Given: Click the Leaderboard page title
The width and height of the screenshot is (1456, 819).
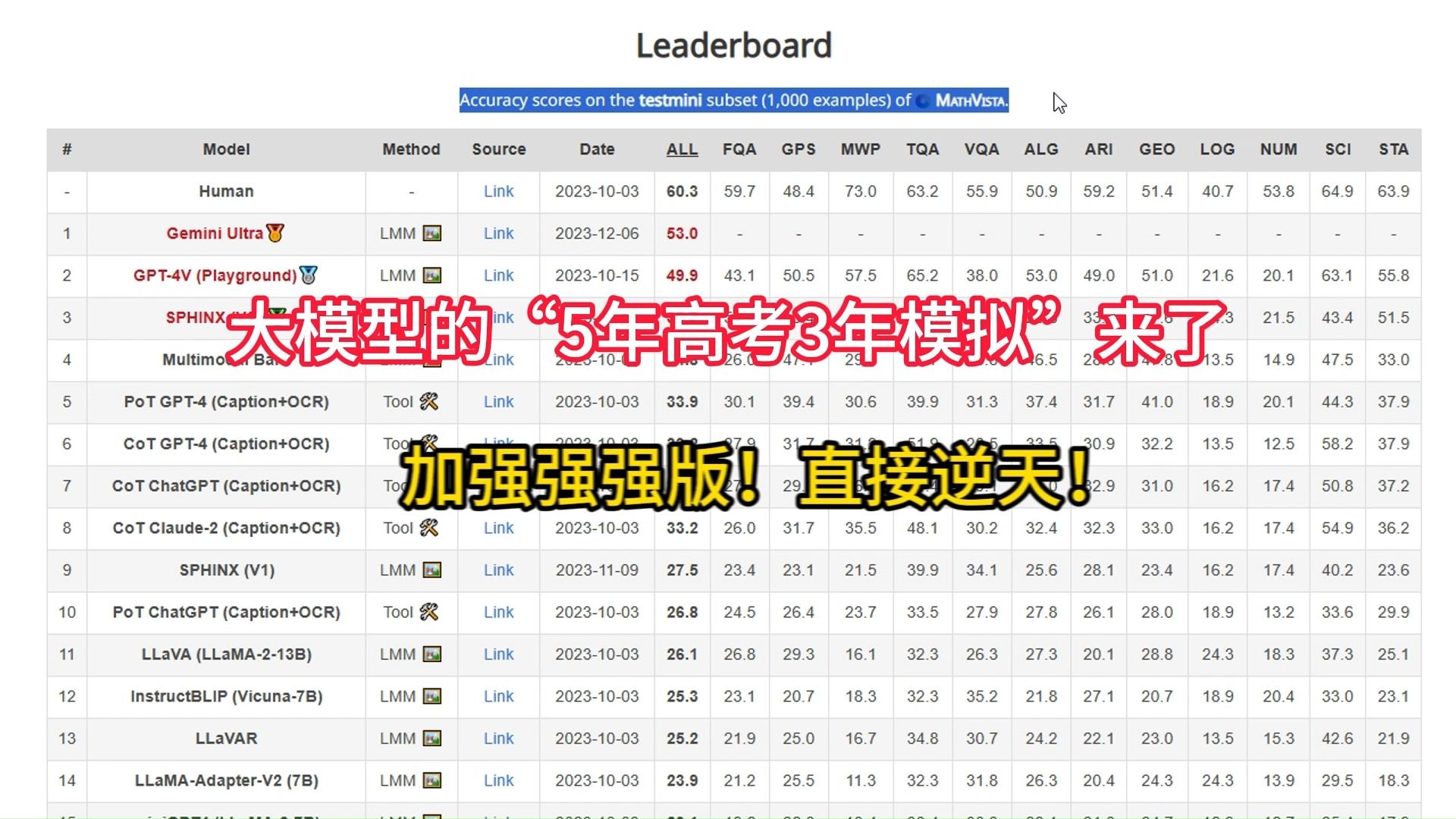Looking at the screenshot, I should tap(733, 45).
